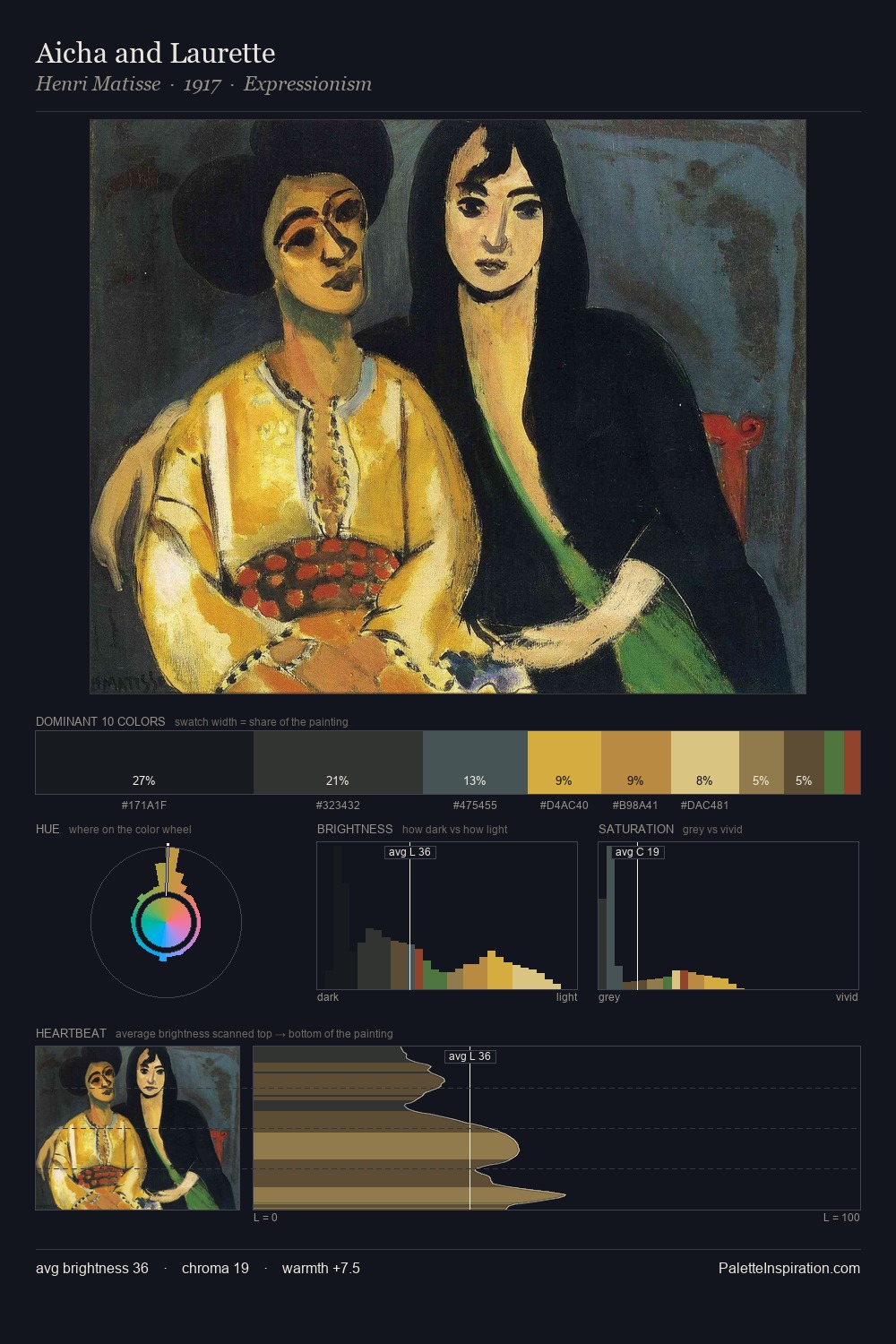Click the title 'Aicha and Laurette'

(x=156, y=53)
